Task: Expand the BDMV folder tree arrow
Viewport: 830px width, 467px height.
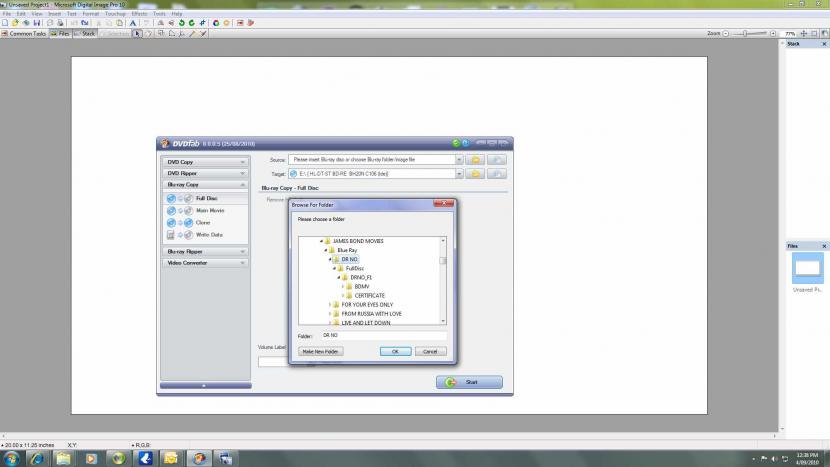Action: coord(343,286)
